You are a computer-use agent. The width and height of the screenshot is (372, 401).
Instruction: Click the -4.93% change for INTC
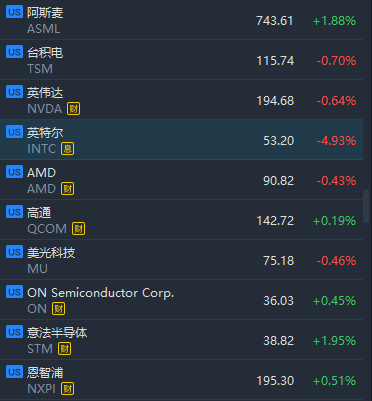(x=336, y=141)
